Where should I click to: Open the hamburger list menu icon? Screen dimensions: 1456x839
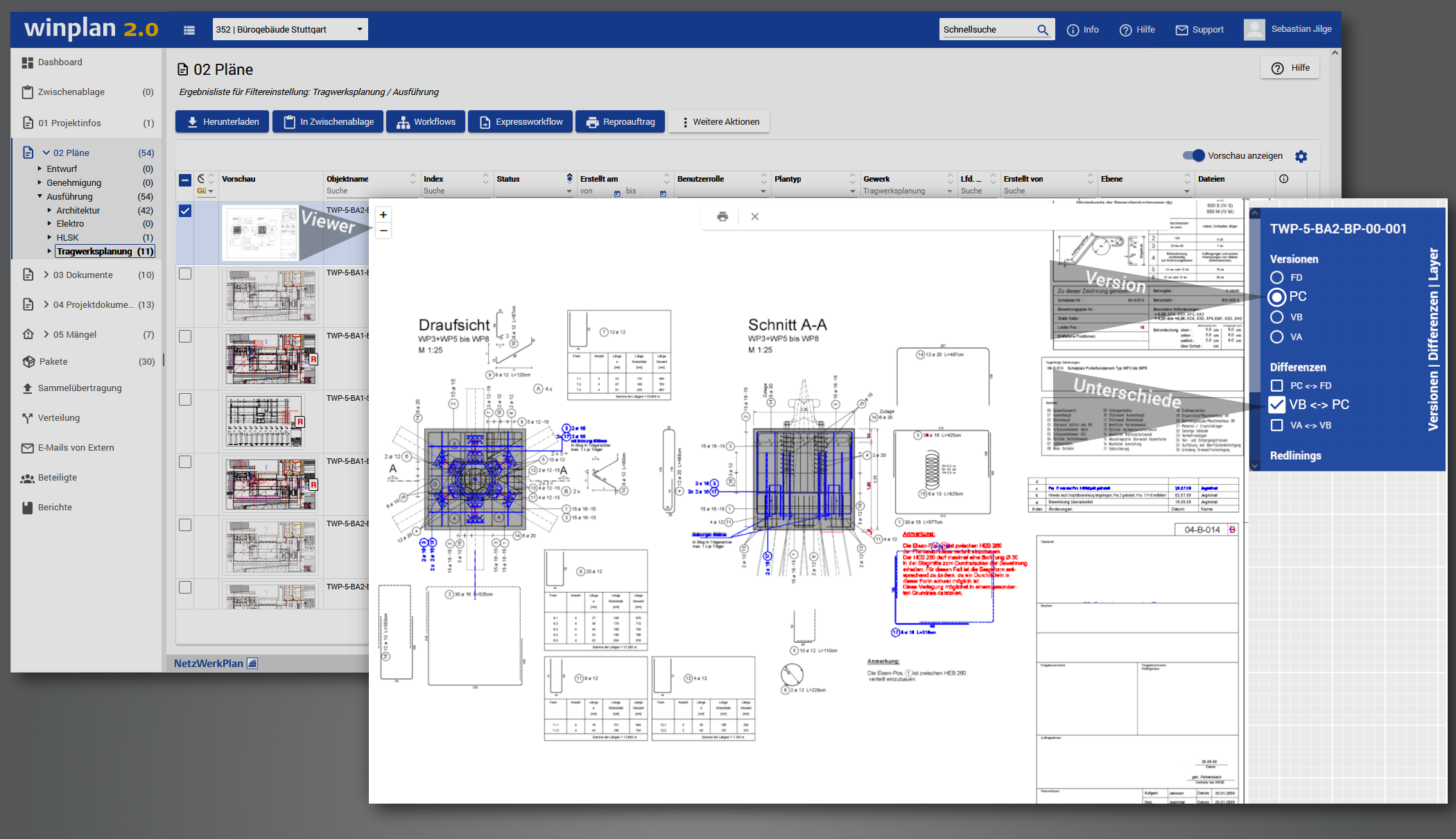pos(189,30)
